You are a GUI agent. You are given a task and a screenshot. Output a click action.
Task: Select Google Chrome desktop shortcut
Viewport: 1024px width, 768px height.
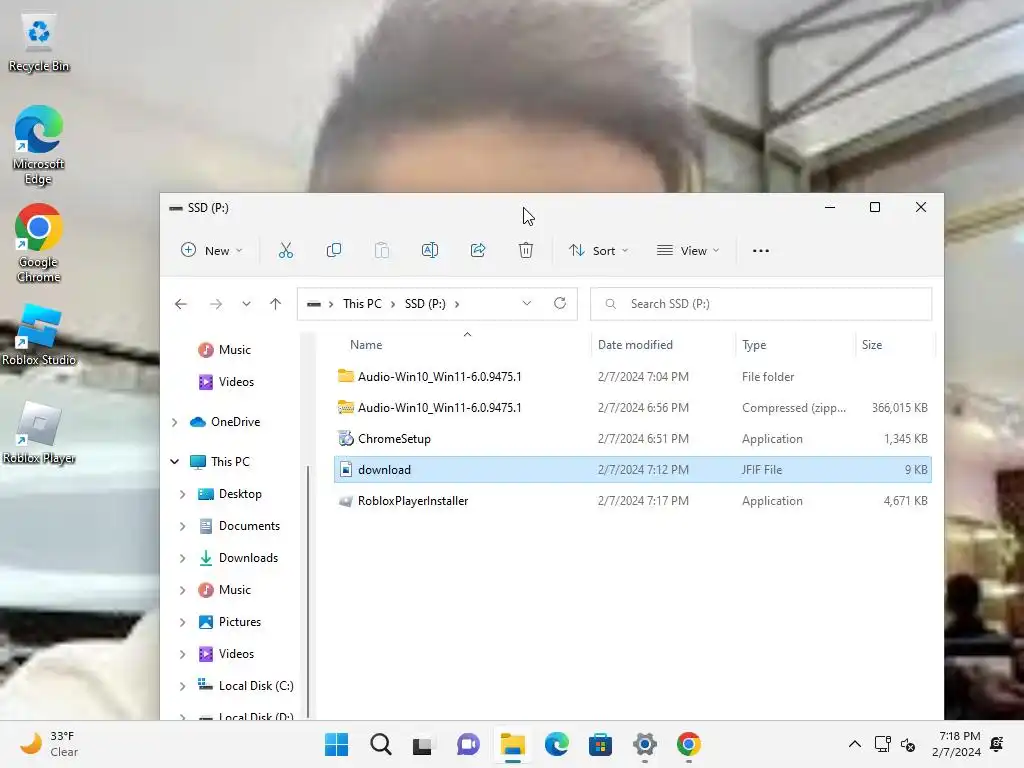click(x=39, y=243)
